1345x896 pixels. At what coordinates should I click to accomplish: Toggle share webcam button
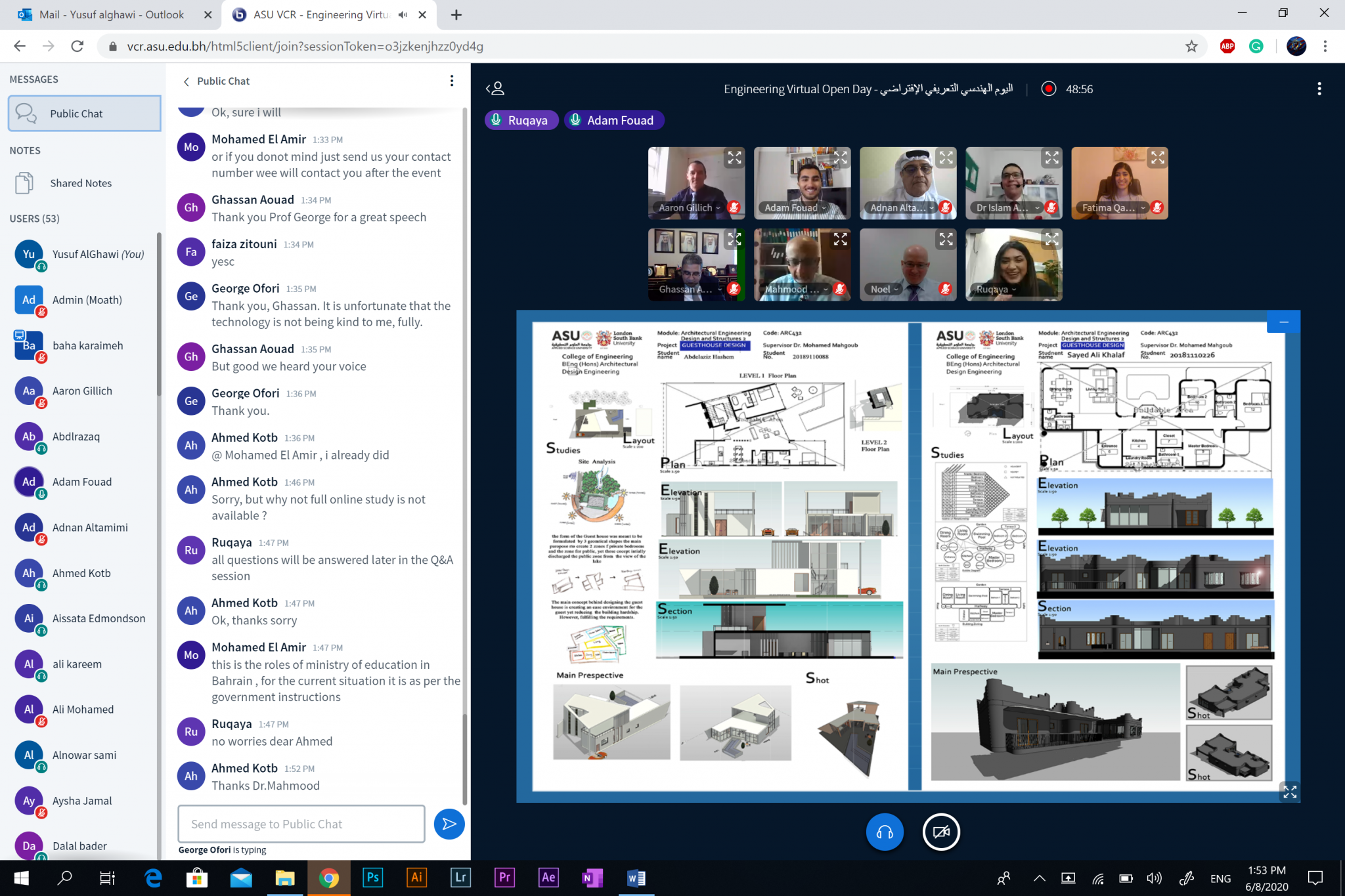click(x=941, y=832)
